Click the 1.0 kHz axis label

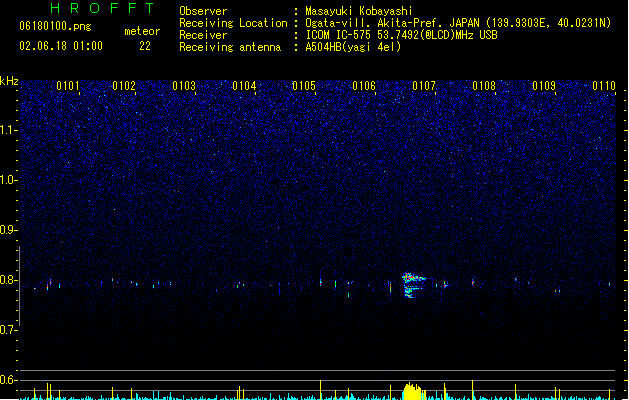tap(8, 180)
